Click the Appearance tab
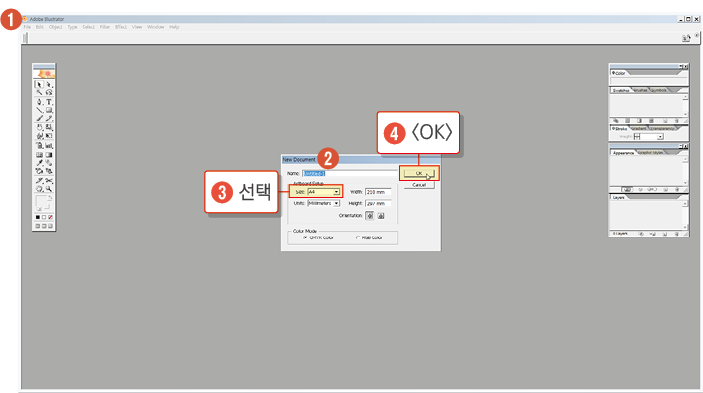The width and height of the screenshot is (703, 393). pyautogui.click(x=623, y=153)
